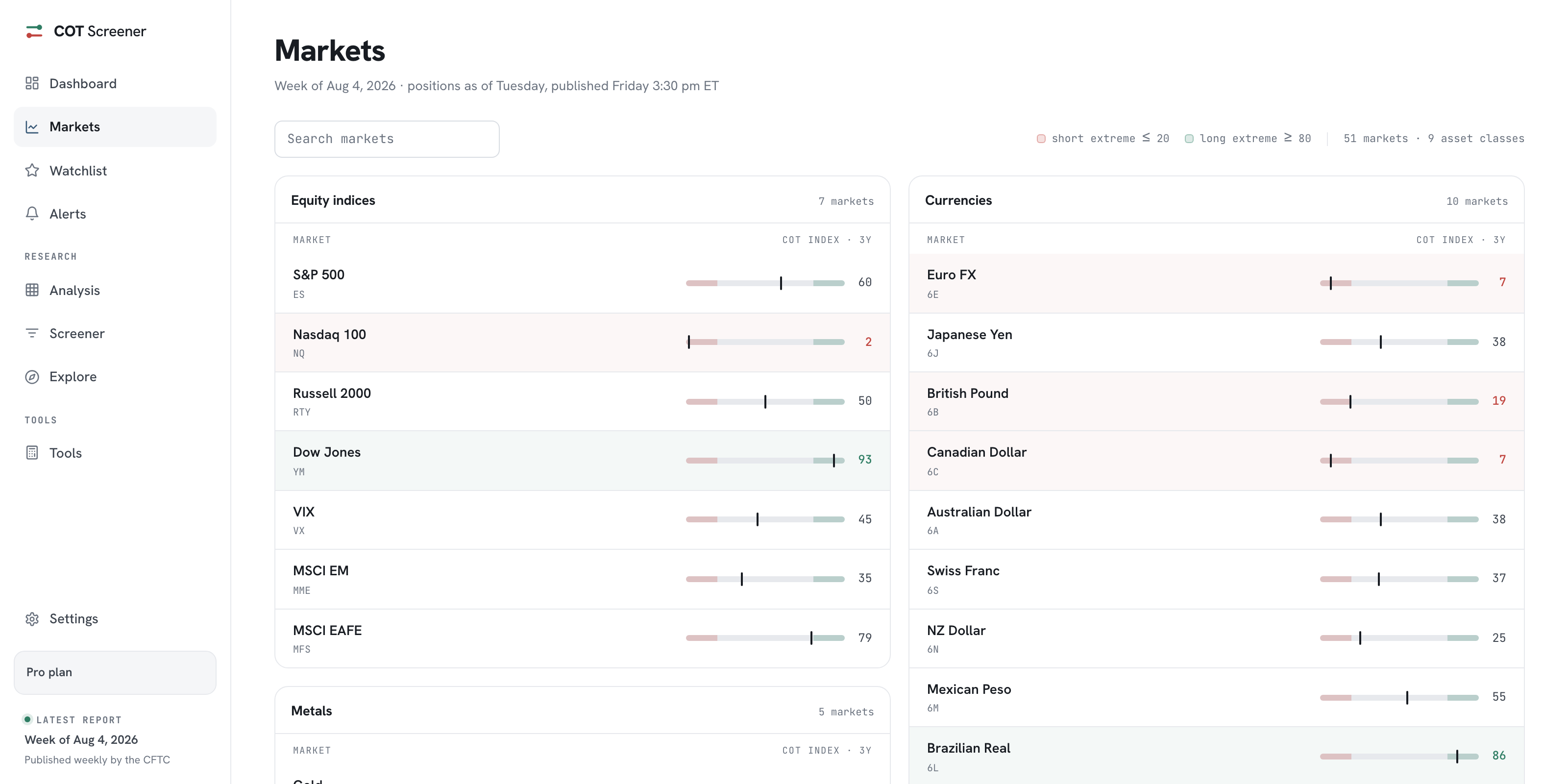Click the short extreme legend swatch
This screenshot has width=1568, height=784.
coord(1041,139)
